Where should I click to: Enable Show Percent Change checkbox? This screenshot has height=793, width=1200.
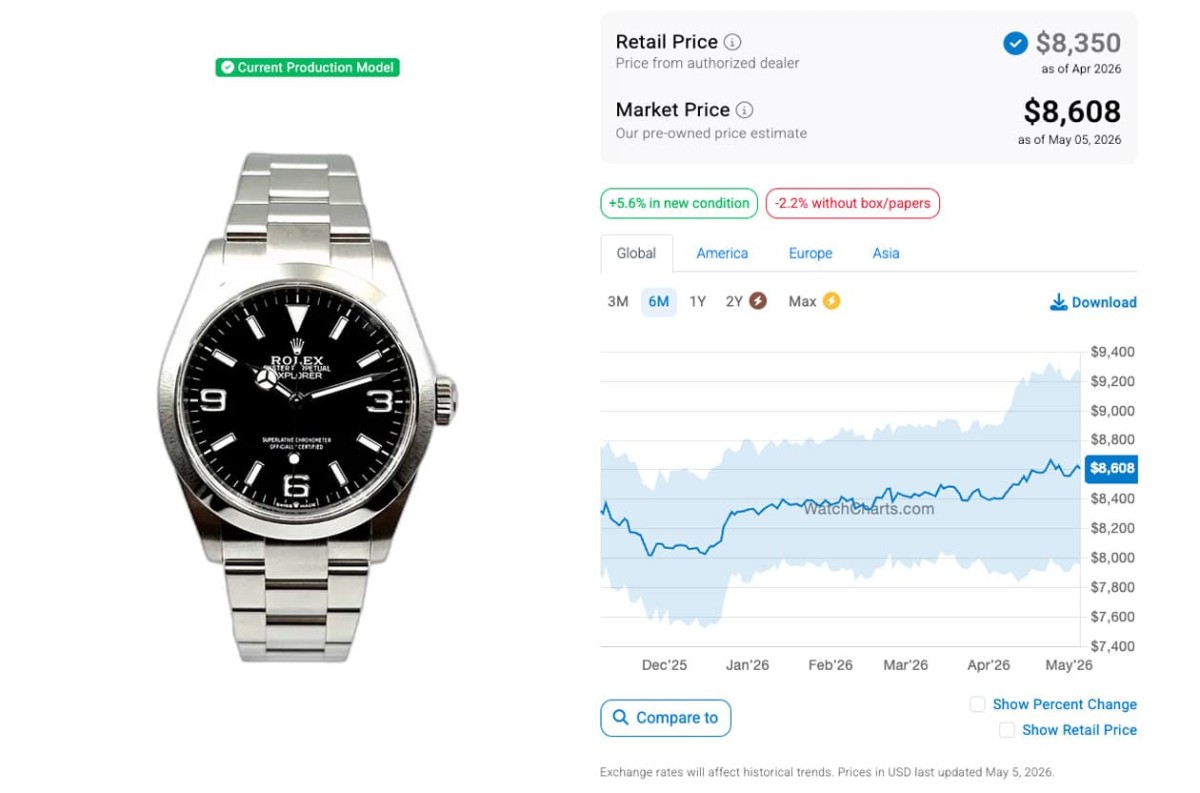pyautogui.click(x=977, y=704)
